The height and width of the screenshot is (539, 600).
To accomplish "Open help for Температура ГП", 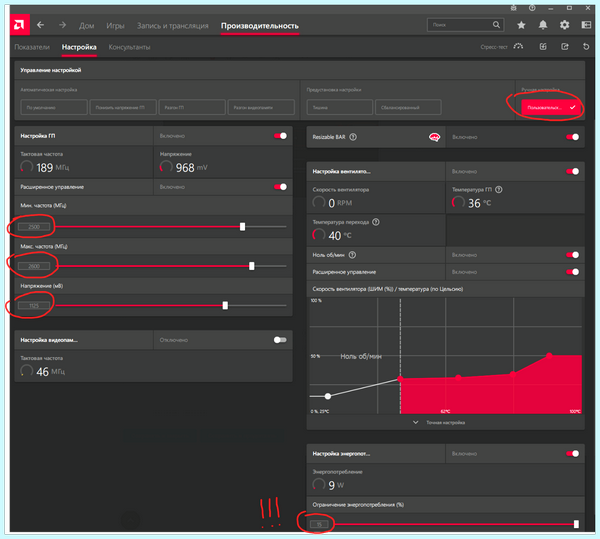I will click(499, 189).
